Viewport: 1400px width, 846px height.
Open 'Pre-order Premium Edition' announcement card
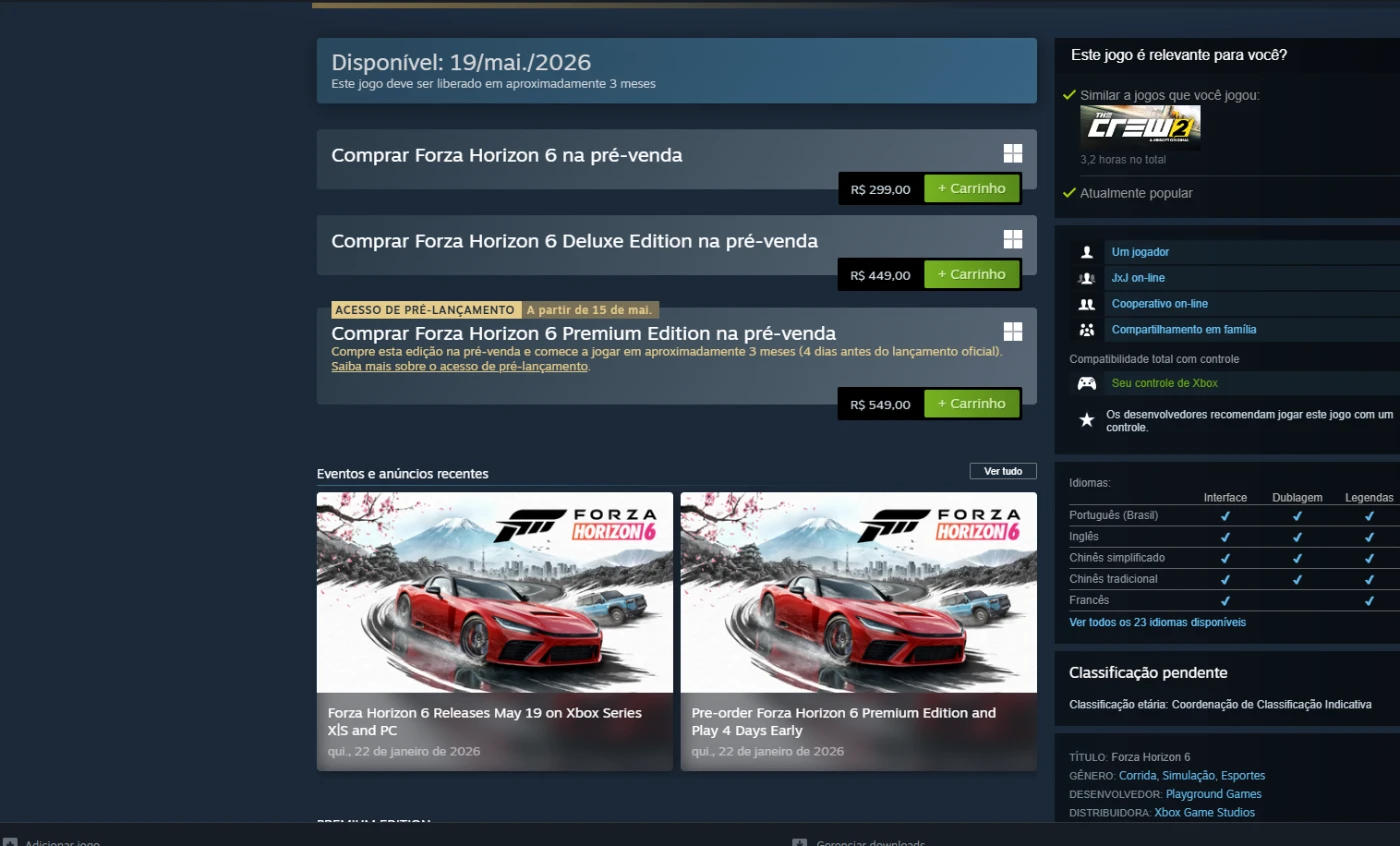point(858,630)
